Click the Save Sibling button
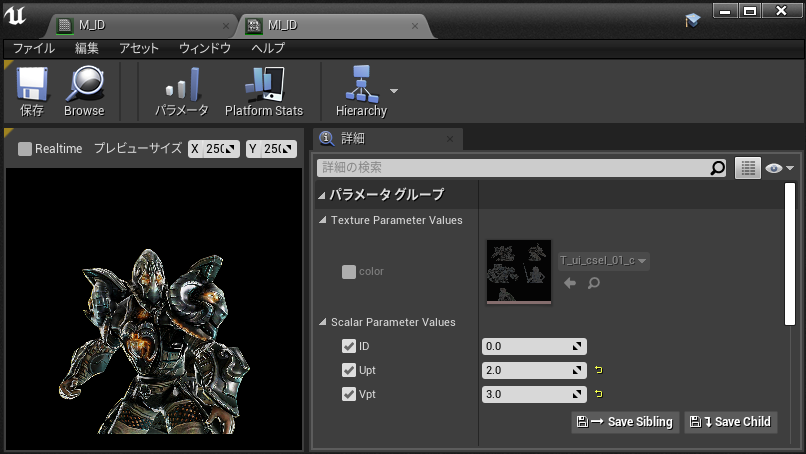The image size is (806, 454). point(625,422)
